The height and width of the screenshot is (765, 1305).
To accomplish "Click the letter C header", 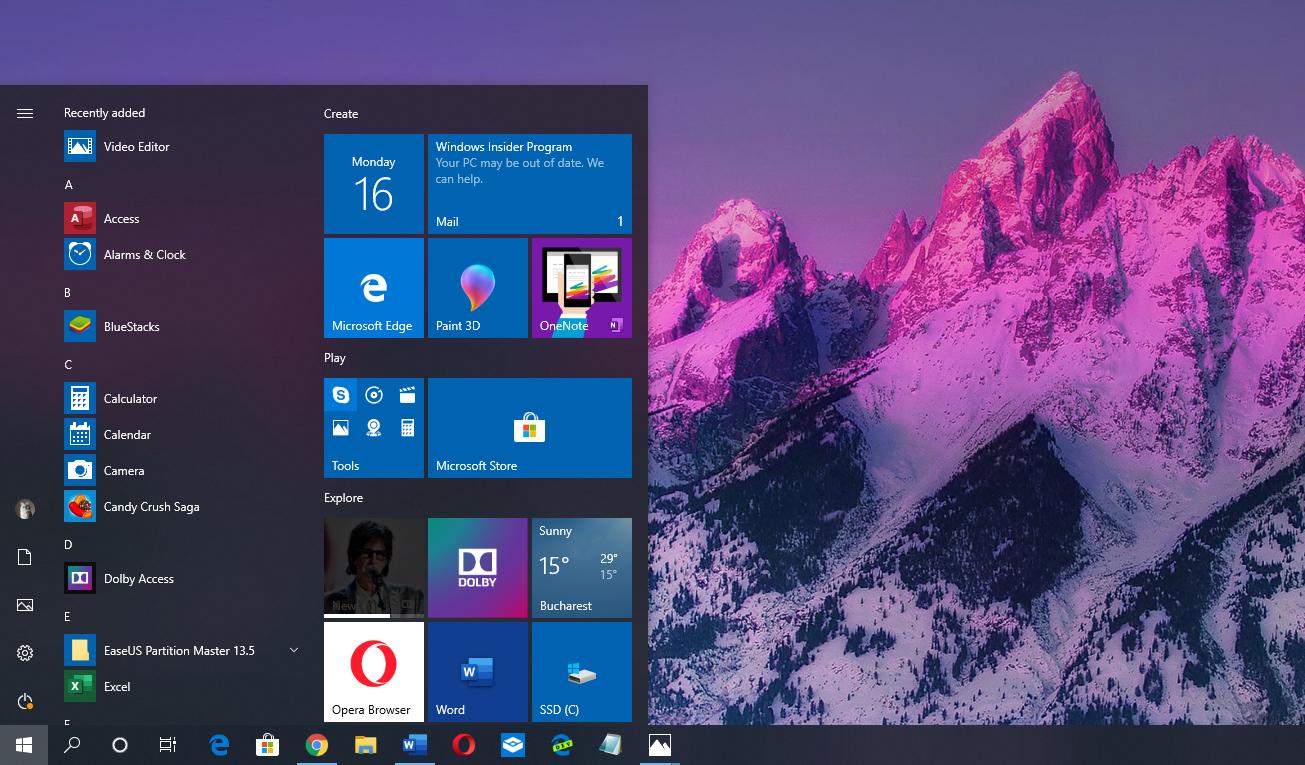I will [x=68, y=365].
